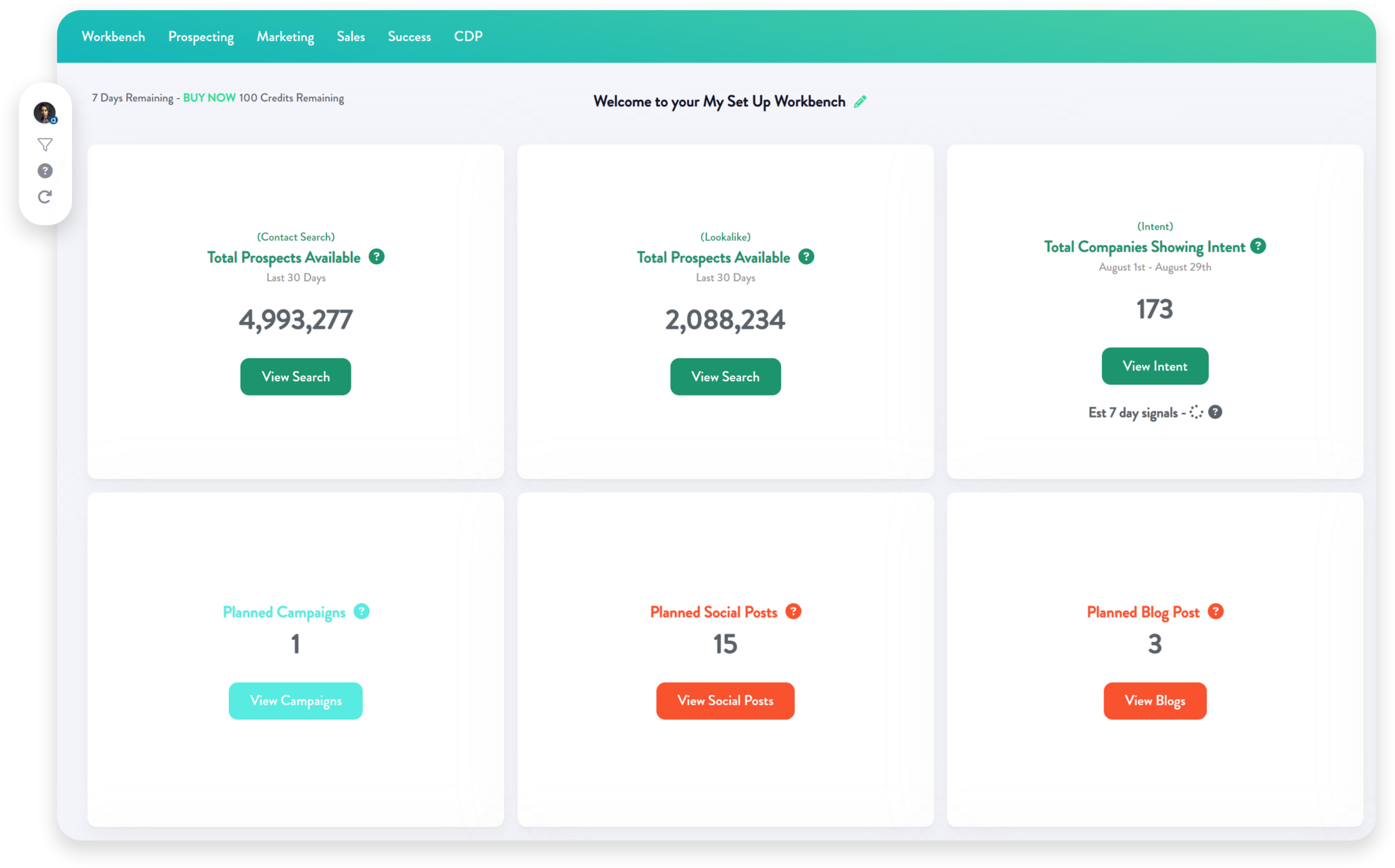Click the BUY NOW link

(208, 97)
